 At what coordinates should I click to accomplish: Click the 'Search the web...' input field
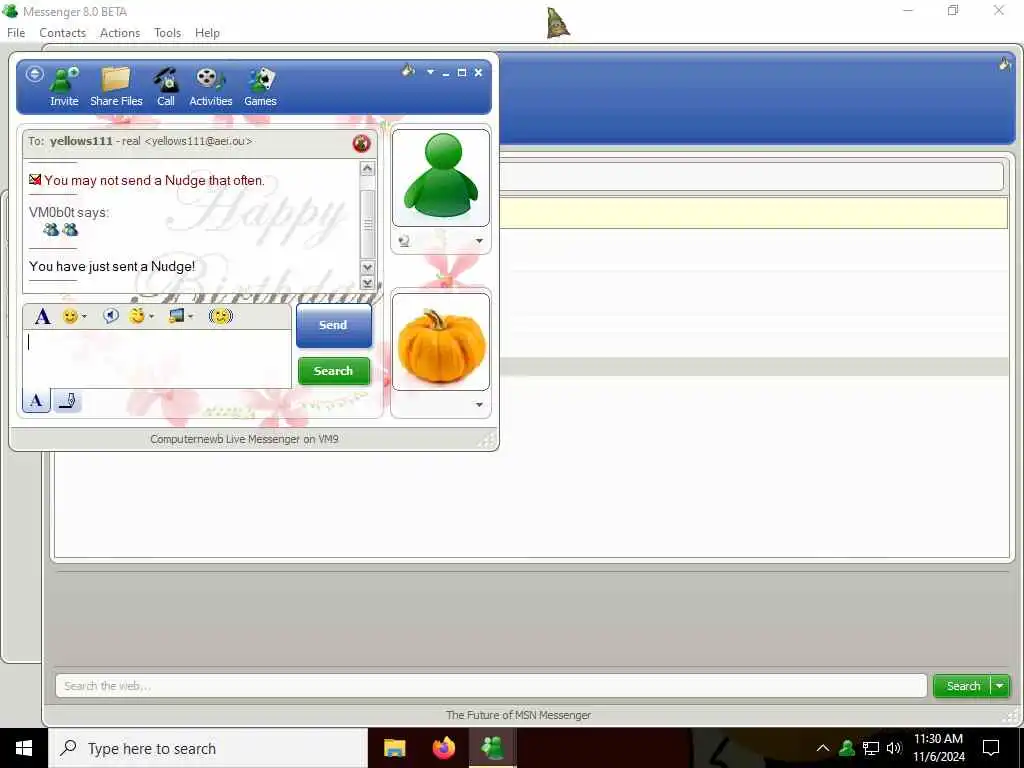[x=491, y=686]
